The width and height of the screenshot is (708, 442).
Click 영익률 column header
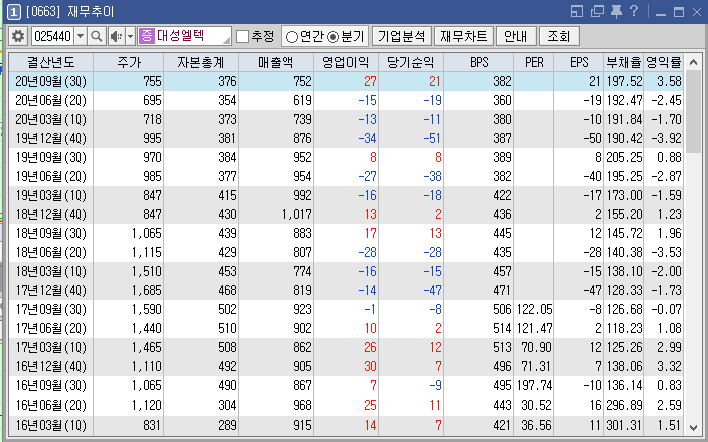664,62
